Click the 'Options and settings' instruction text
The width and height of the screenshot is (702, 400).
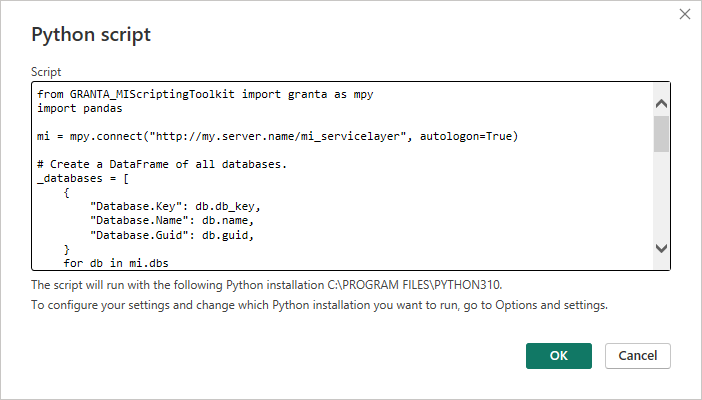point(319,305)
